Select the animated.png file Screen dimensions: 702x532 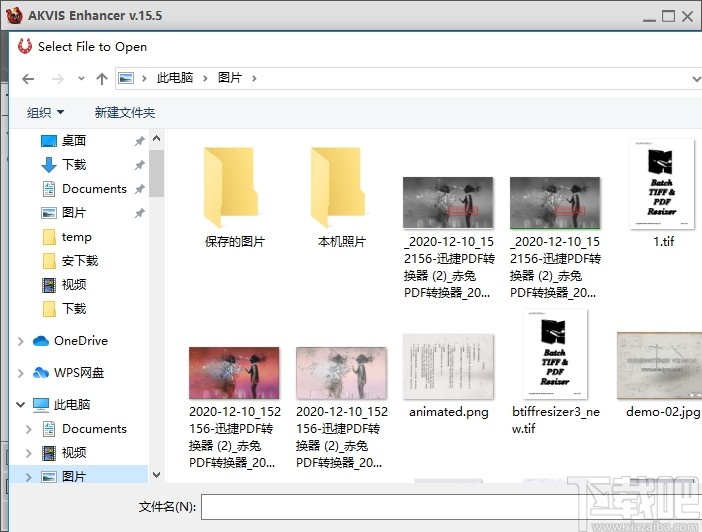point(449,376)
